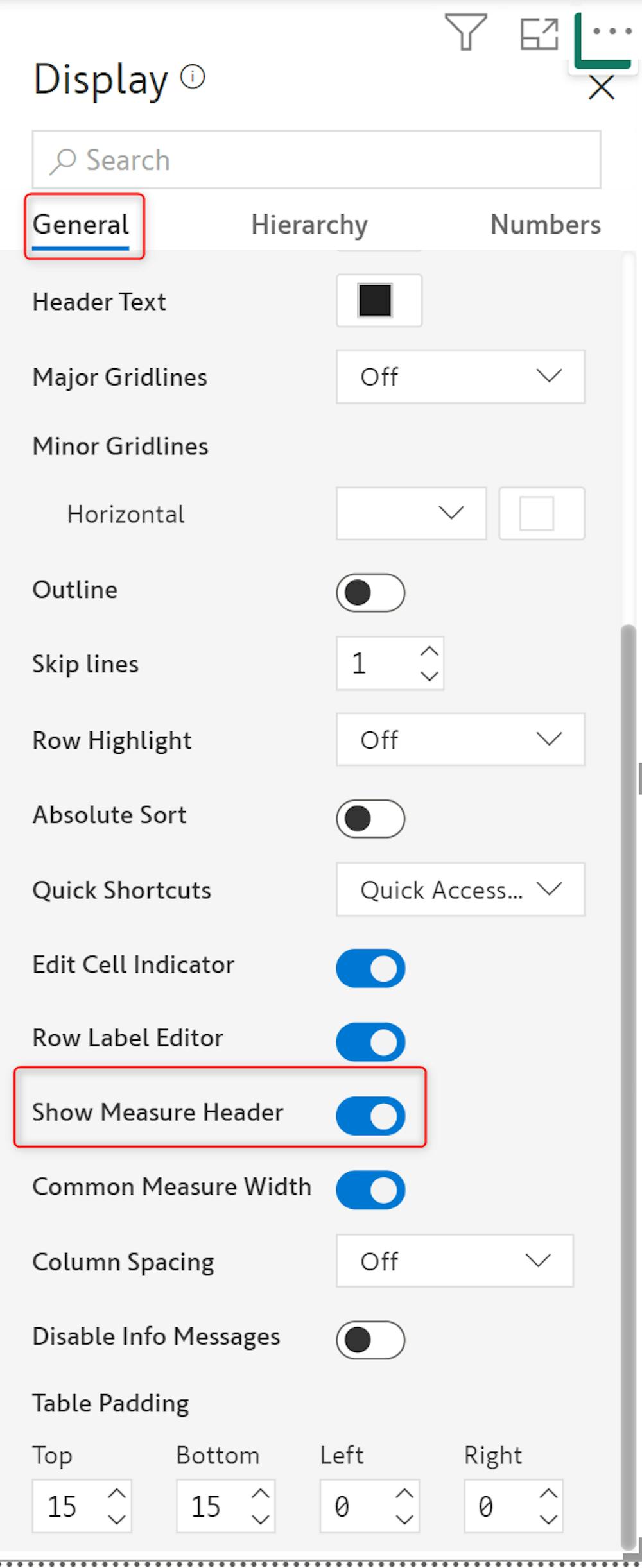Open the Numbers tab
Screen dimensions: 642x1568
[545, 225]
